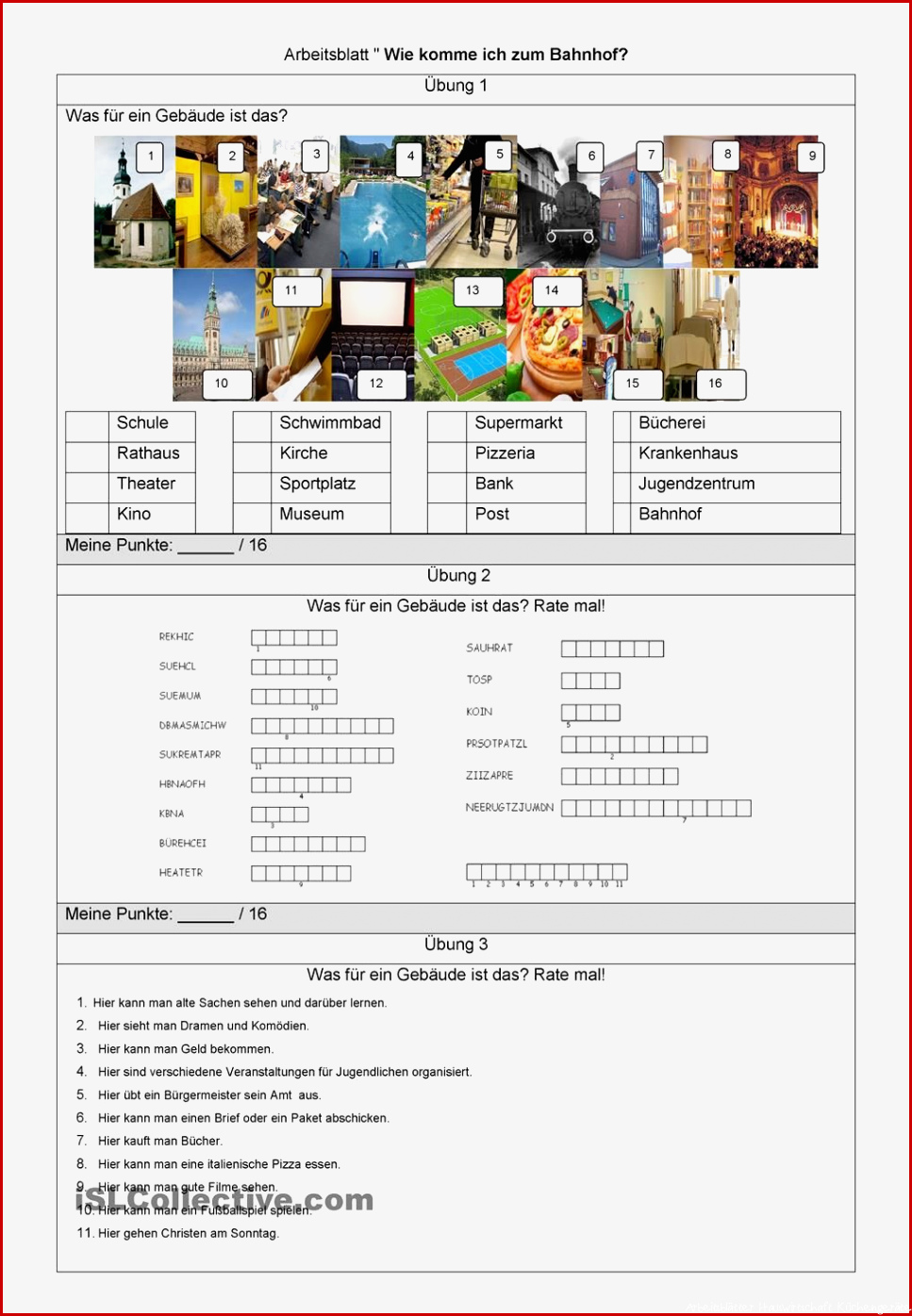Select the answer box beside Pizzeria
The width and height of the screenshot is (912, 1316).
click(x=447, y=456)
